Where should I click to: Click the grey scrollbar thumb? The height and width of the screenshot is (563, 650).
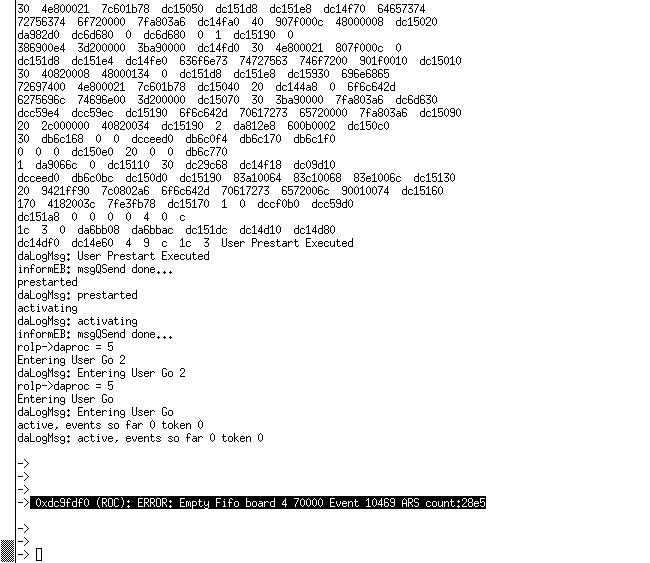tap(7, 551)
